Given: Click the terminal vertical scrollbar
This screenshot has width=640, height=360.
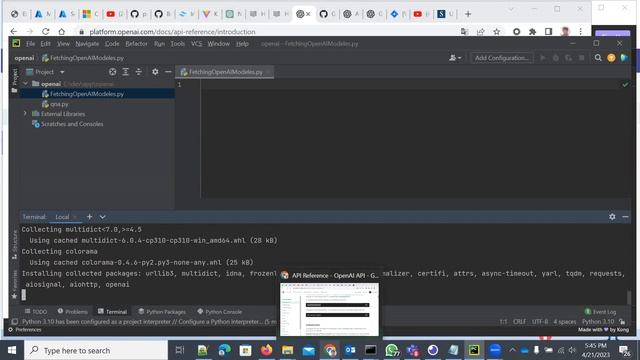Looking at the screenshot, I should tap(629, 297).
